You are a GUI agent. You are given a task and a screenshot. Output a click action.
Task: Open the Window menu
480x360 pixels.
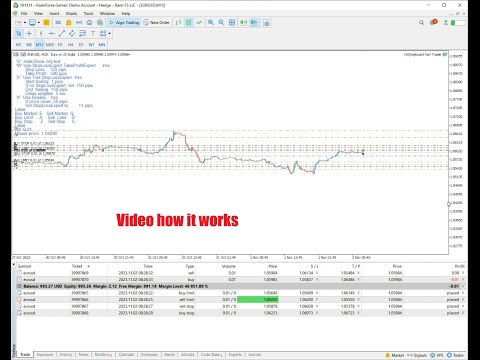[x=107, y=14]
